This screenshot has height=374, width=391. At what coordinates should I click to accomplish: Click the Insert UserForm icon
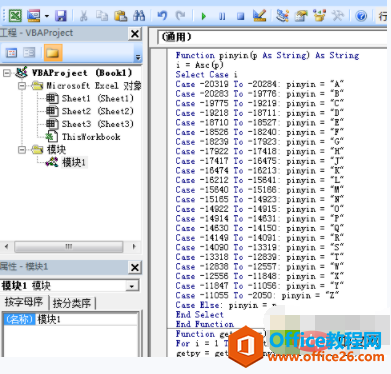(x=34, y=16)
